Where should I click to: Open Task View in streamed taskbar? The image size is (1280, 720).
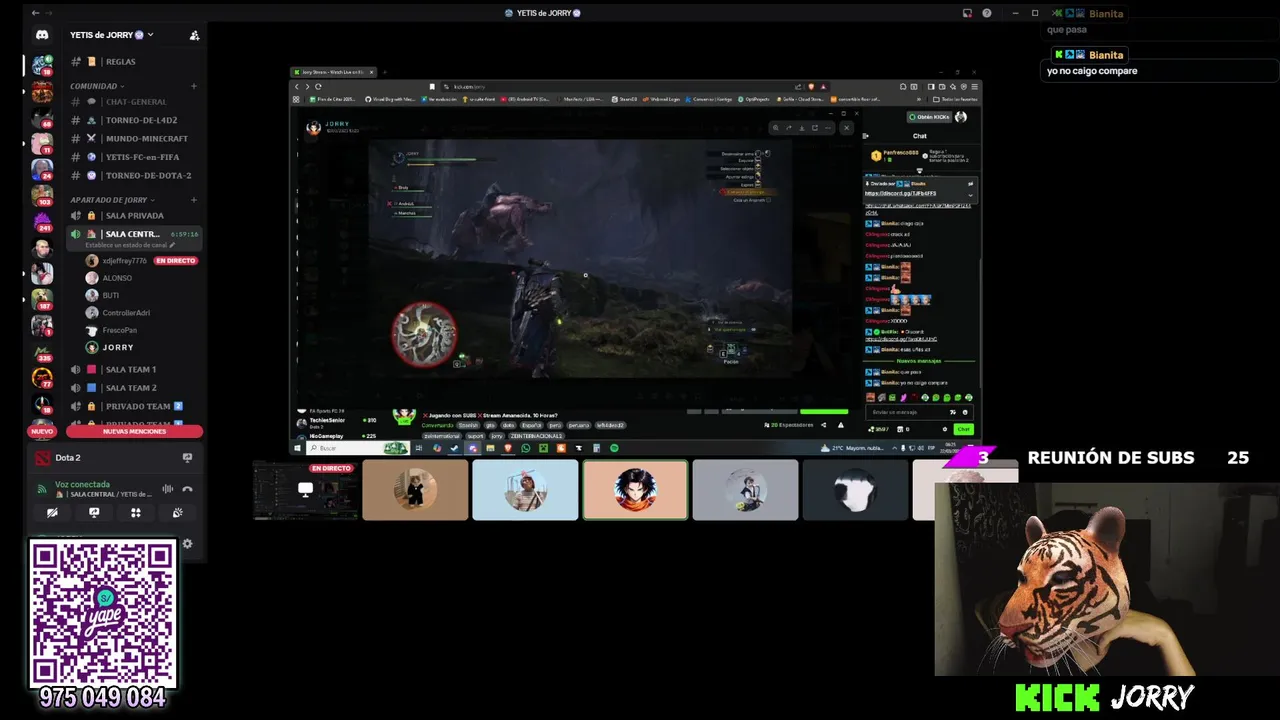(419, 448)
